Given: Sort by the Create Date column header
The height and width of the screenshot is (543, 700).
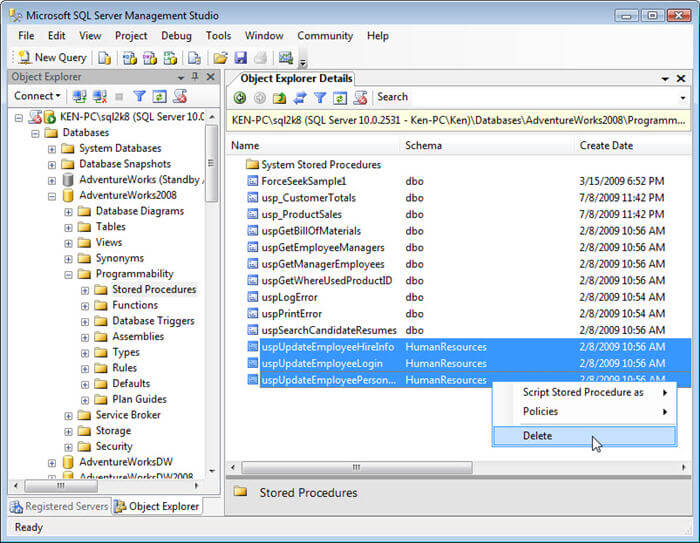Looking at the screenshot, I should coord(606,146).
